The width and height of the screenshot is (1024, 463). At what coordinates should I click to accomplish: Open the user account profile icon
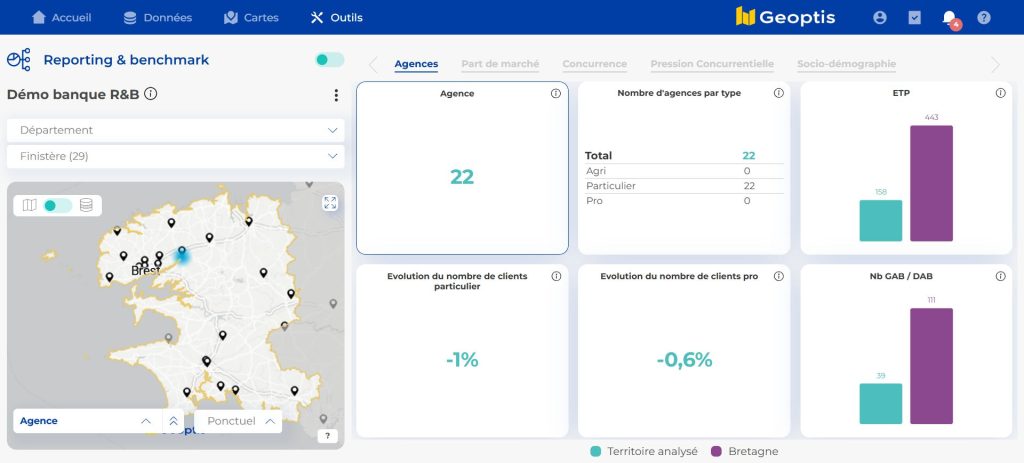(880, 18)
